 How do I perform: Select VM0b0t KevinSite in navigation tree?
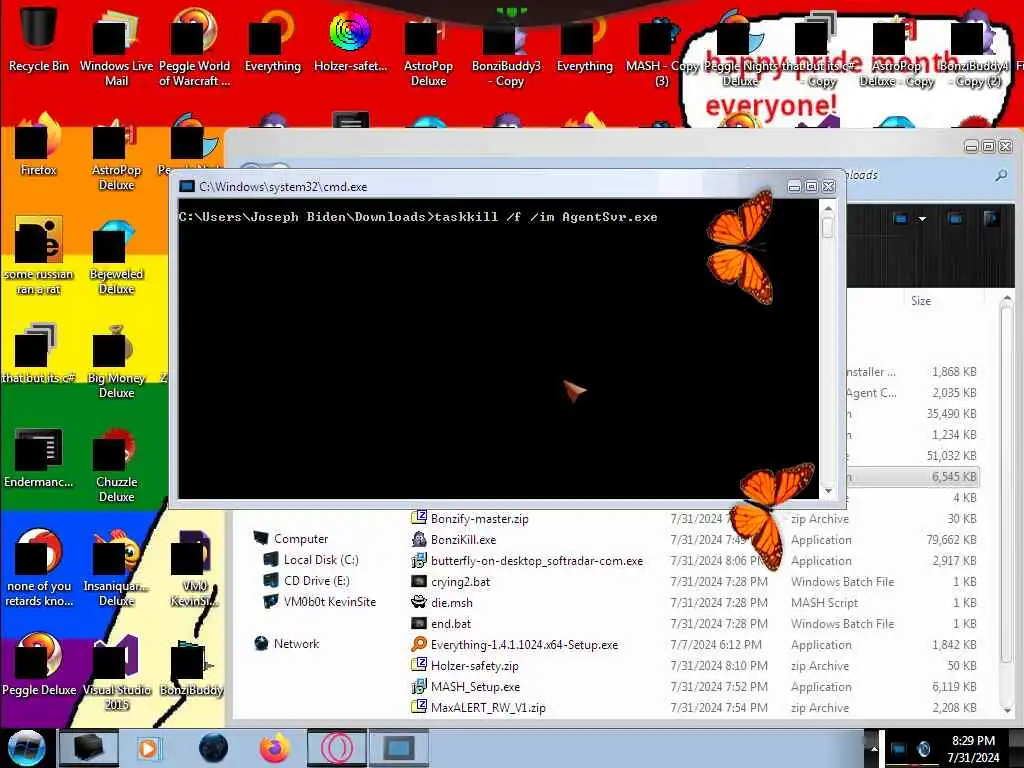330,601
